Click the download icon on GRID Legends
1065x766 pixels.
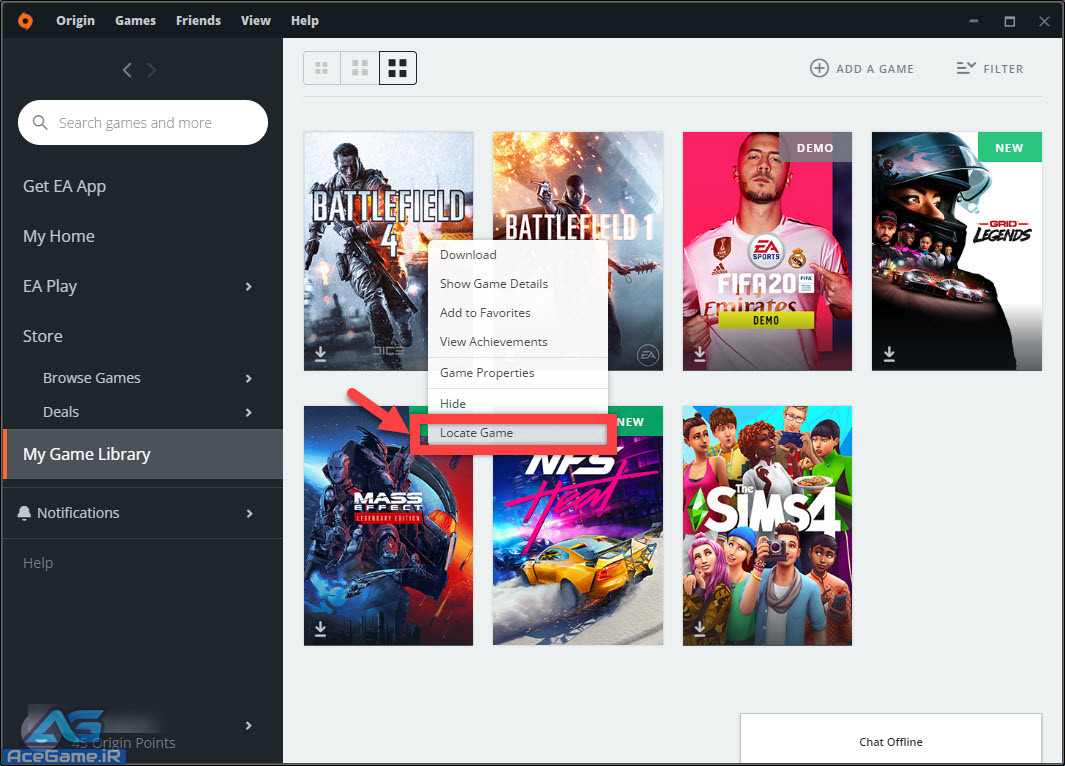tap(889, 354)
